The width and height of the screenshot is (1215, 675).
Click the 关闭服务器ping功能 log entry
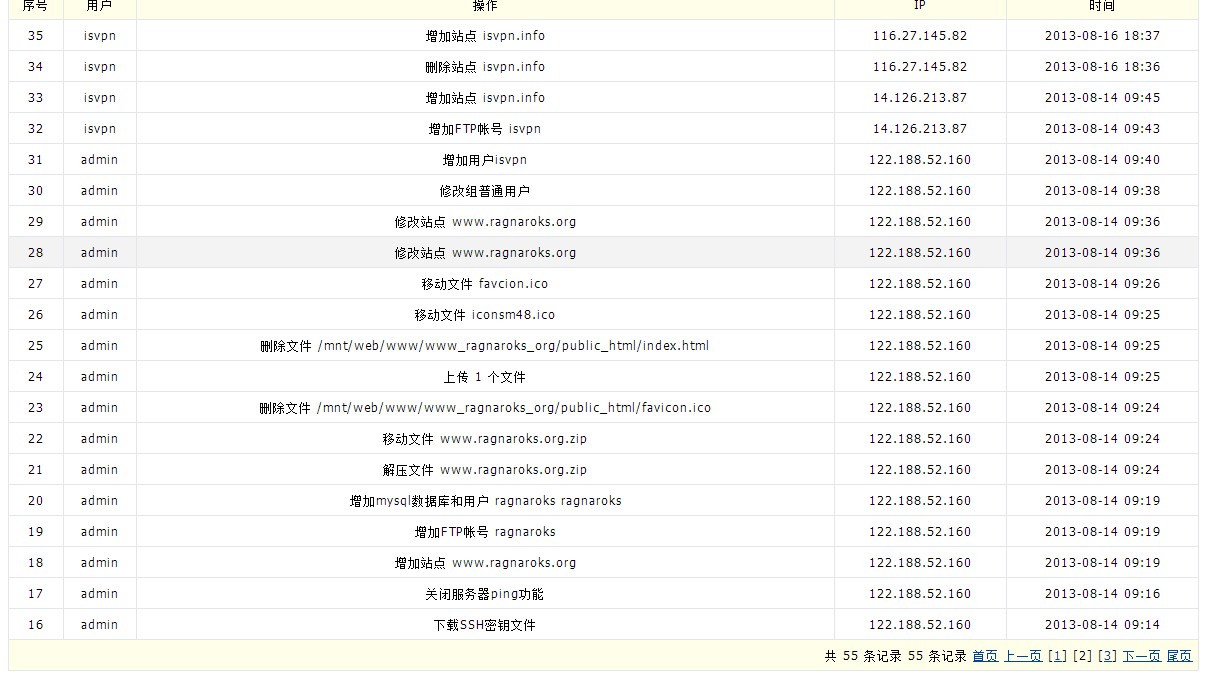pos(485,594)
